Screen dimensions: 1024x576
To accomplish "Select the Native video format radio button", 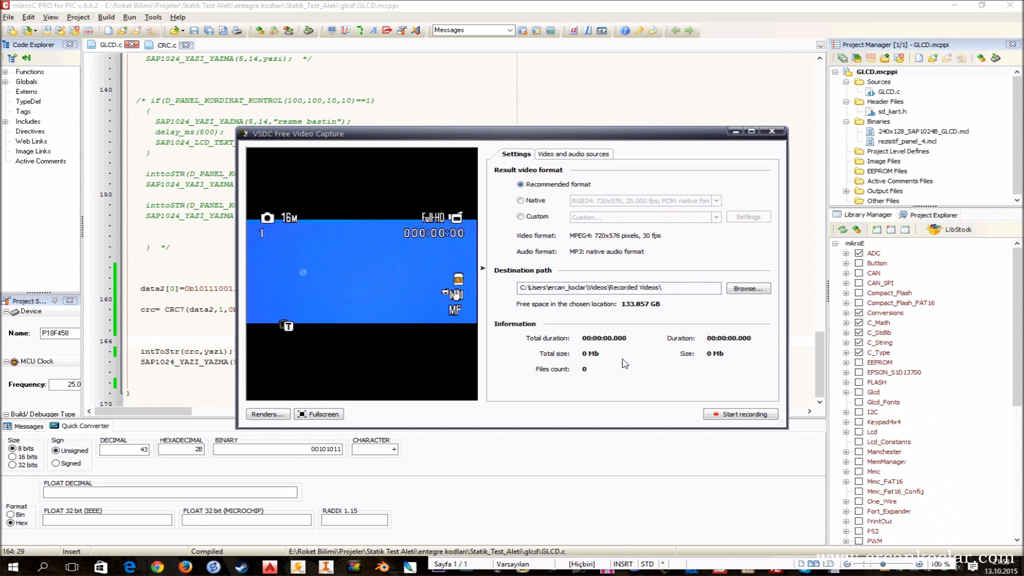I will (x=520, y=200).
